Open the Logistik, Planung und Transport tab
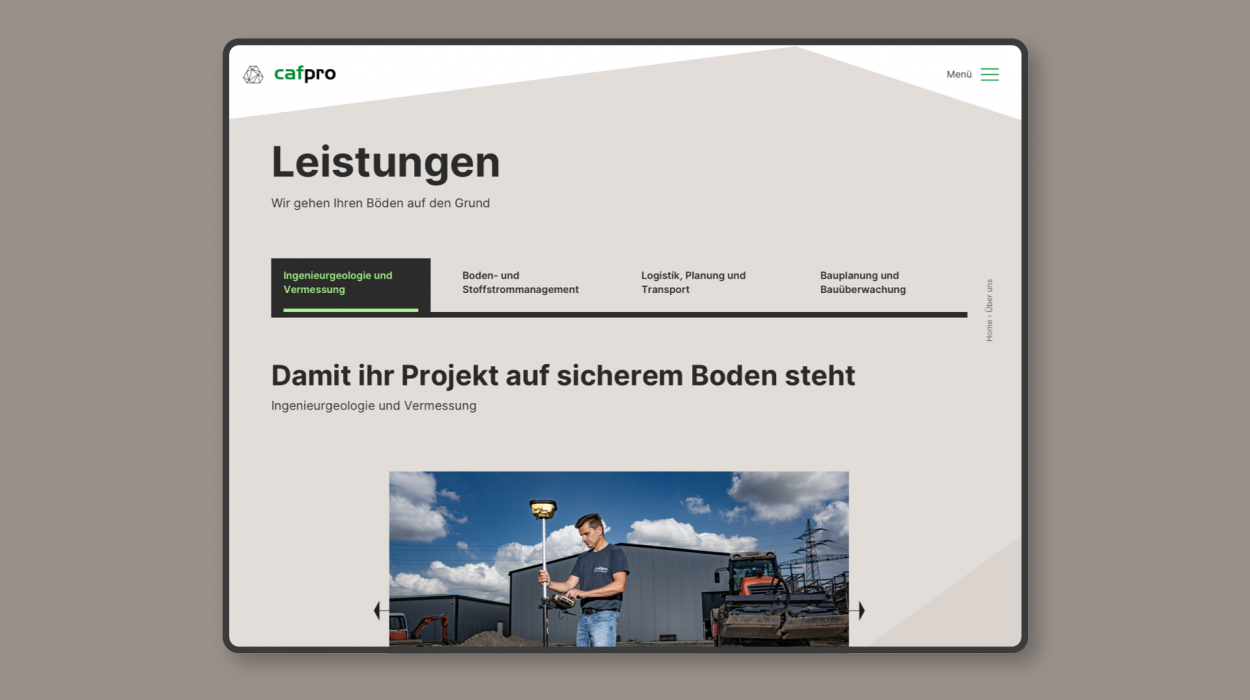 point(693,282)
